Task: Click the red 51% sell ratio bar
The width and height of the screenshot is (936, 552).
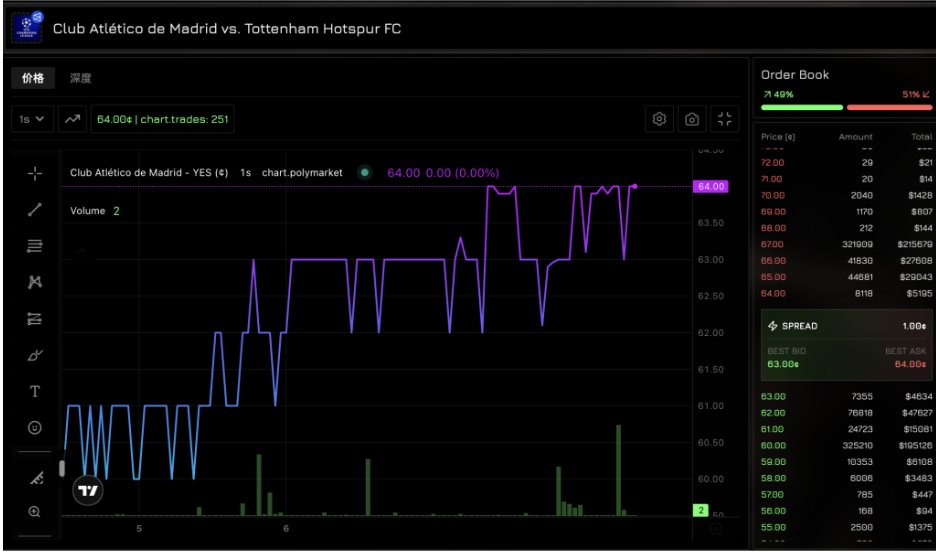Action: point(889,107)
